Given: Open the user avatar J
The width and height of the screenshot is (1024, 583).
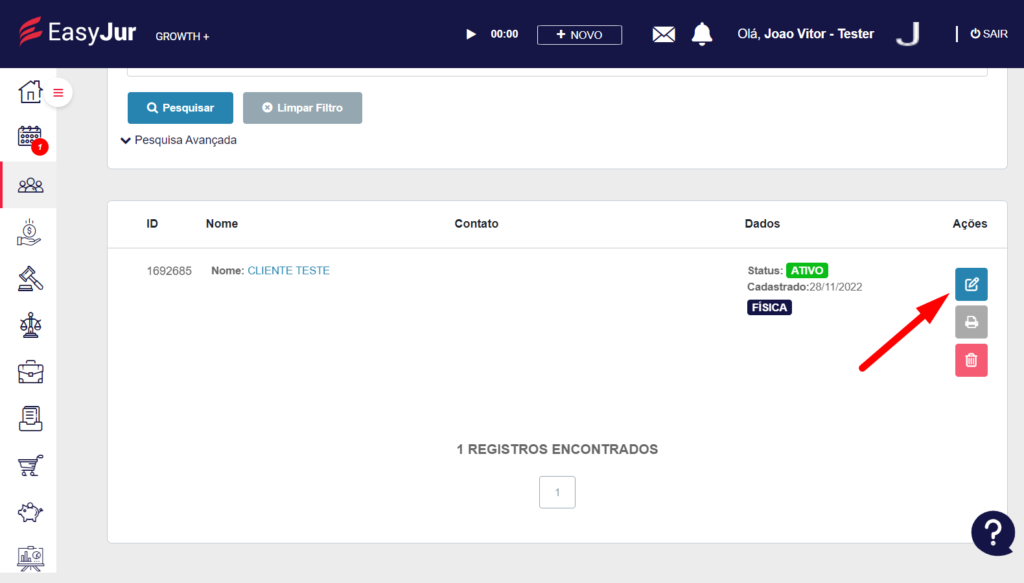Looking at the screenshot, I should pyautogui.click(x=908, y=34).
